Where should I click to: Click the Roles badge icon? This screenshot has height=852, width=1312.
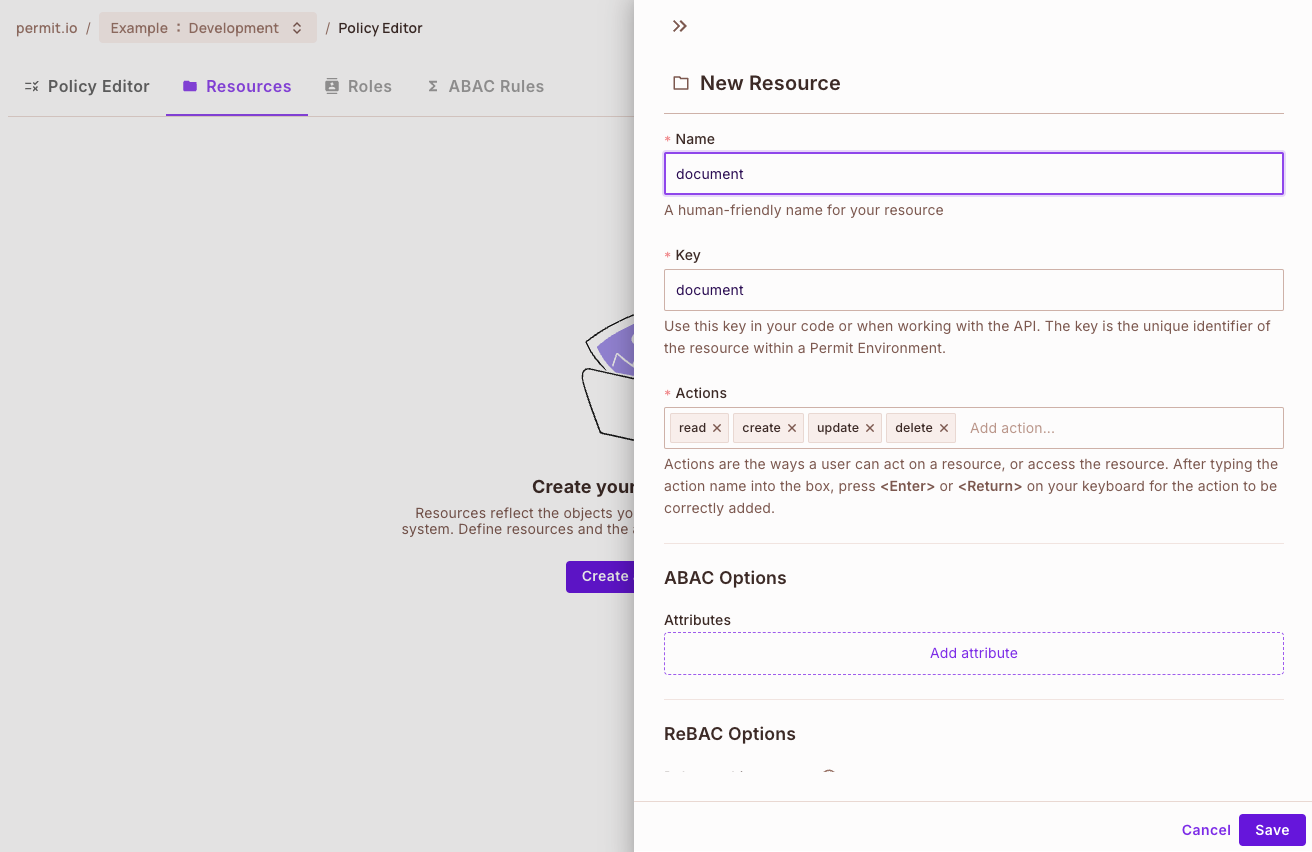pos(330,86)
